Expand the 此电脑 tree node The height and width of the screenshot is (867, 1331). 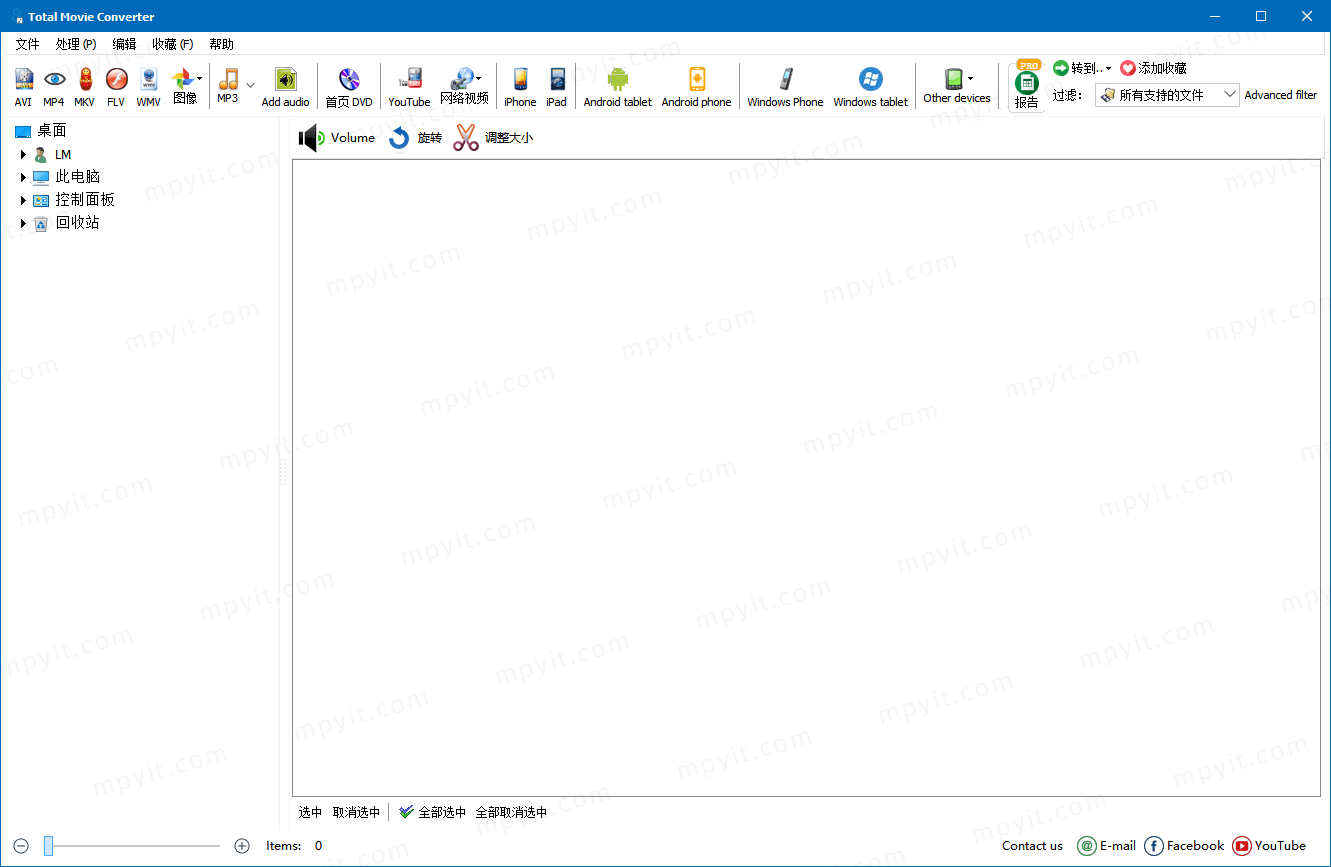pyautogui.click(x=24, y=177)
